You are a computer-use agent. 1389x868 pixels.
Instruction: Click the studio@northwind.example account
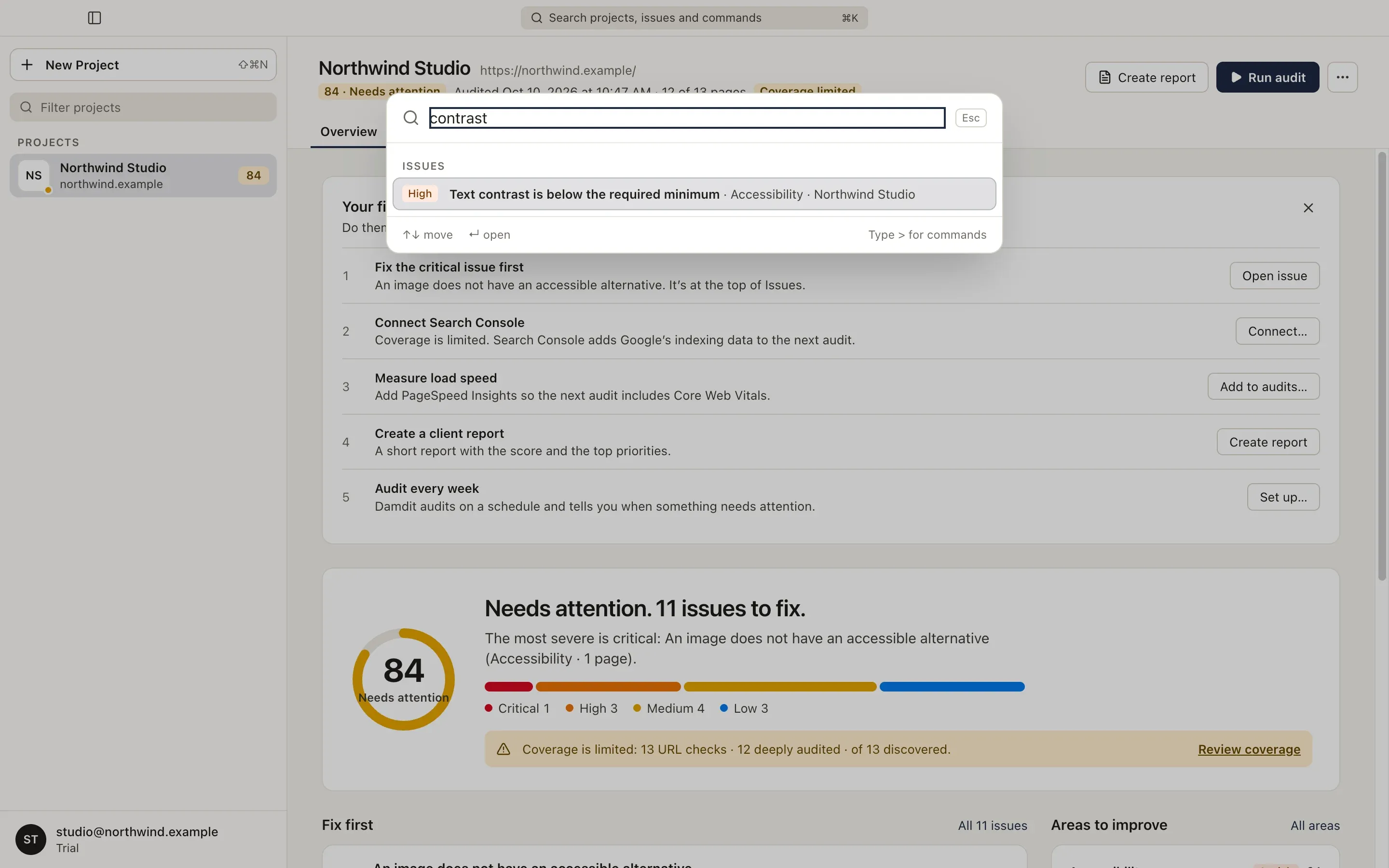tap(136, 832)
